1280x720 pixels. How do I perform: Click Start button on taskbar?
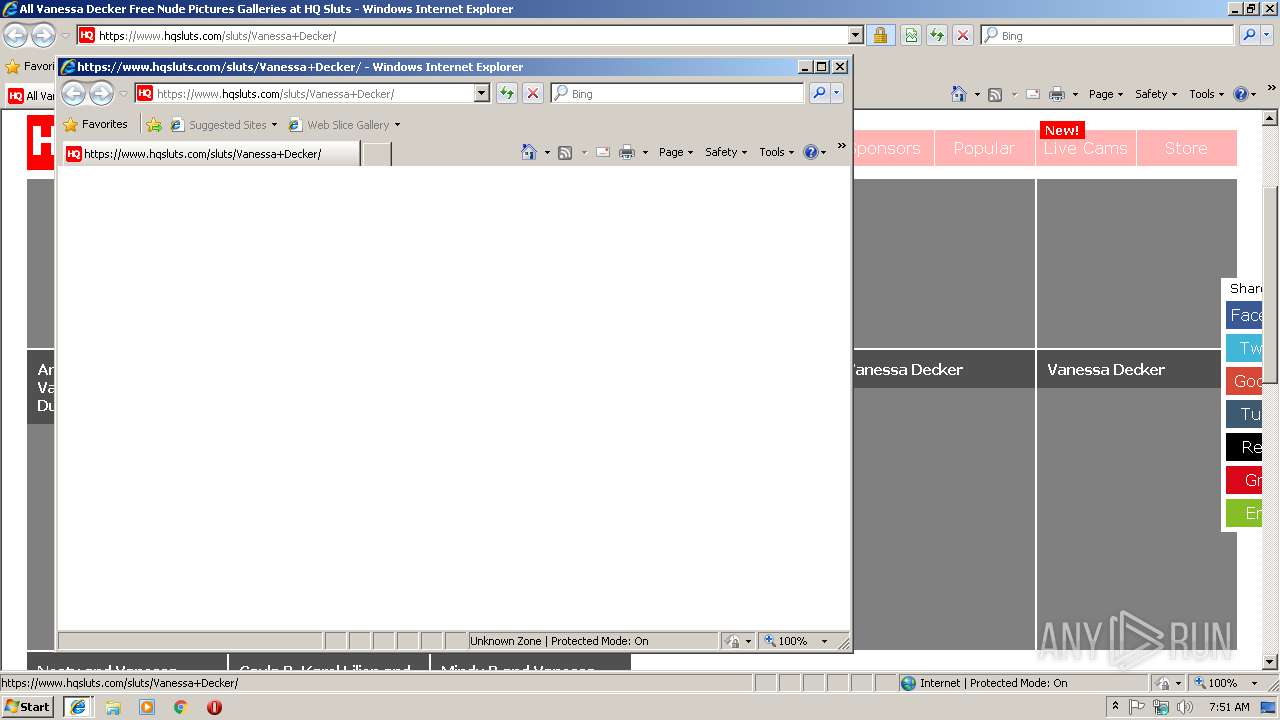(28, 707)
